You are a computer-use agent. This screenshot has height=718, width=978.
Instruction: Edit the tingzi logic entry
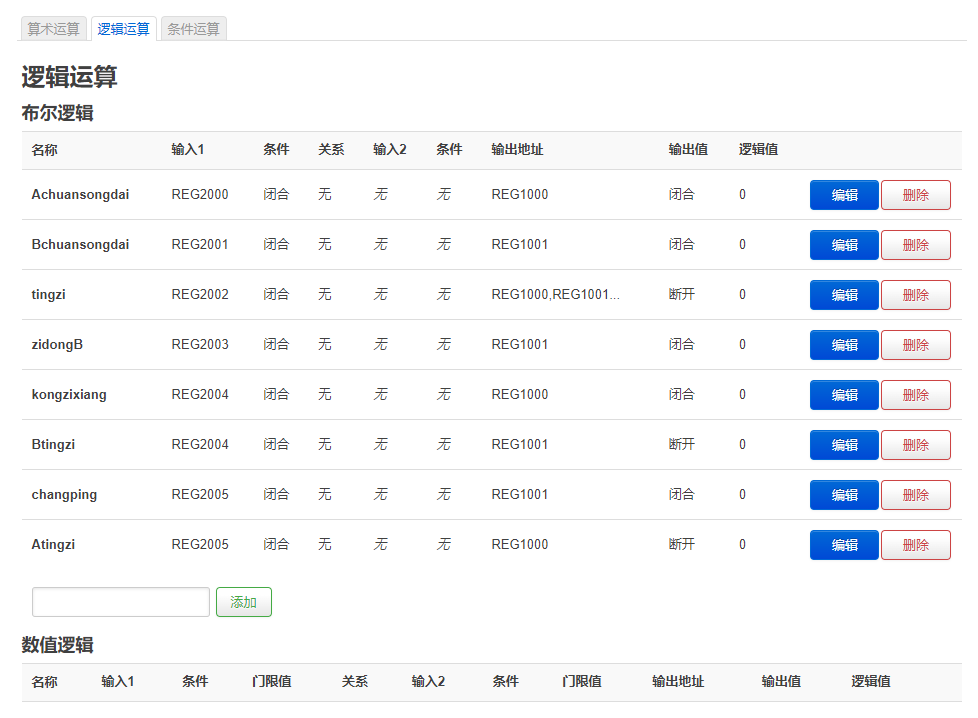pos(844,295)
